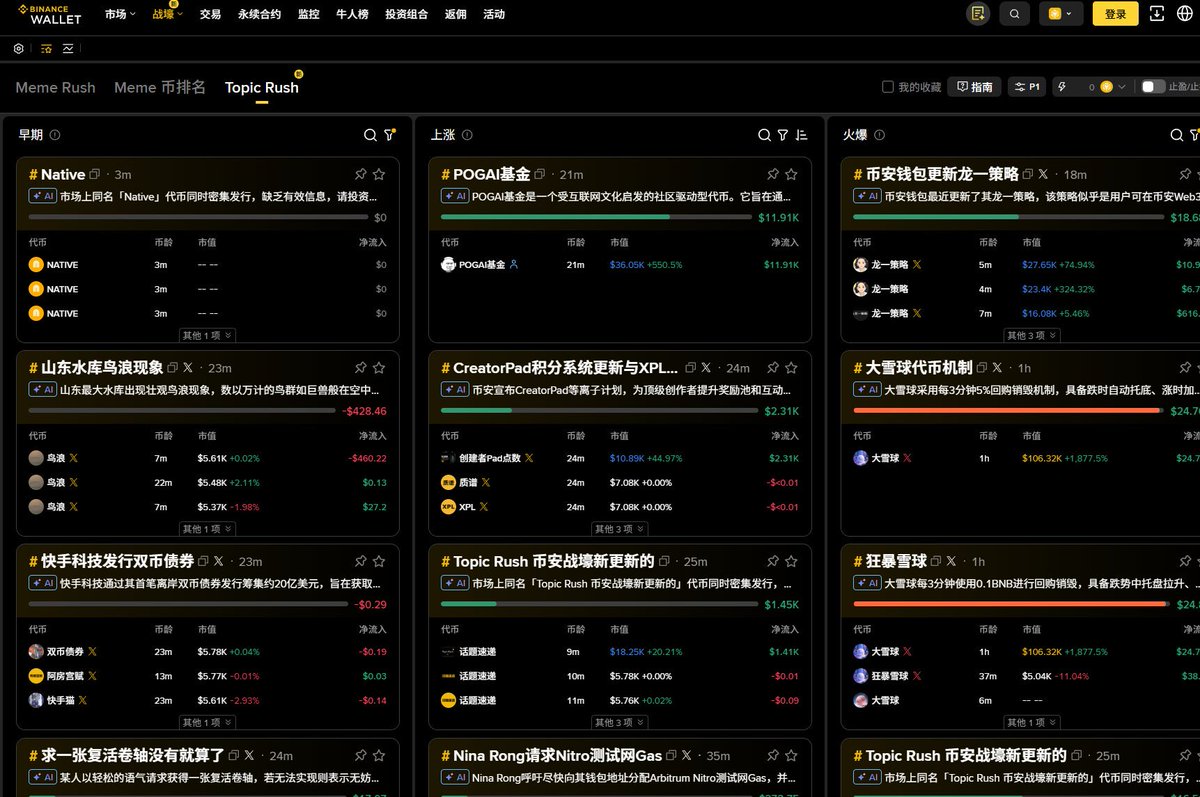
Task: Open the 投资组合 nav link
Action: tap(406, 14)
